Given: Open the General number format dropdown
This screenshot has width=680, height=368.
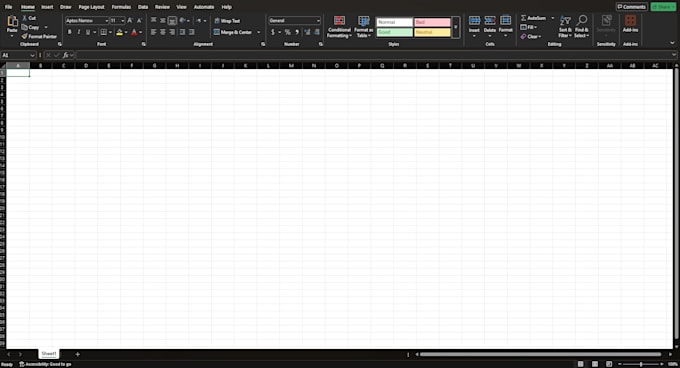Looking at the screenshot, I should click(294, 20).
